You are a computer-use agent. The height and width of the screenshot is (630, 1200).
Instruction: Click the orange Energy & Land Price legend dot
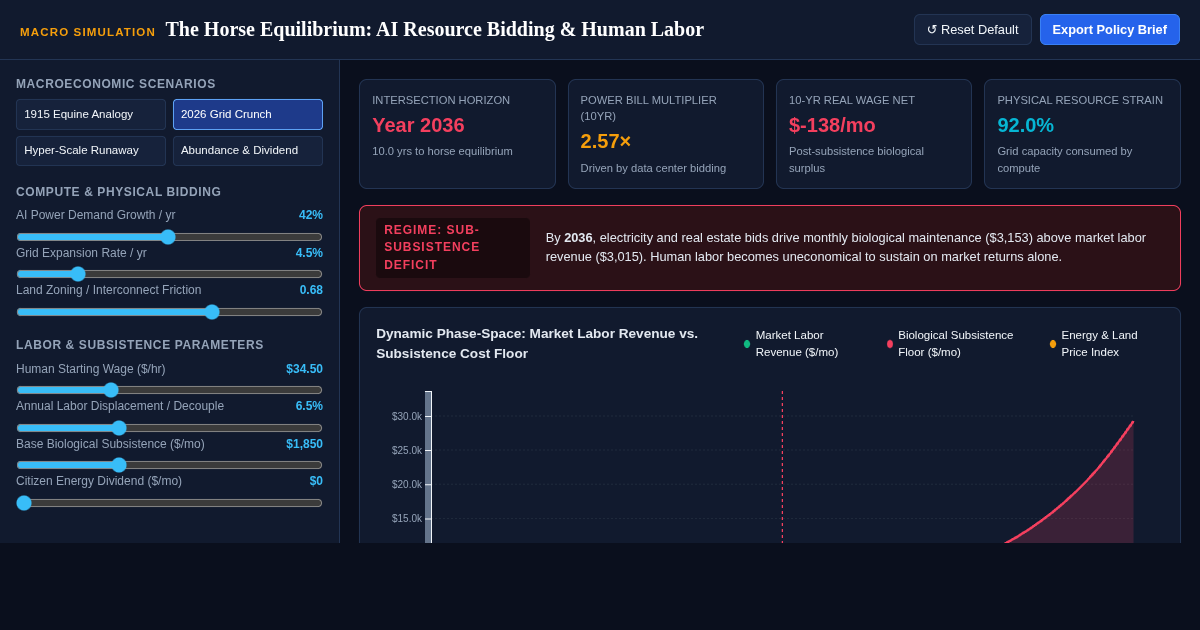[1053, 344]
